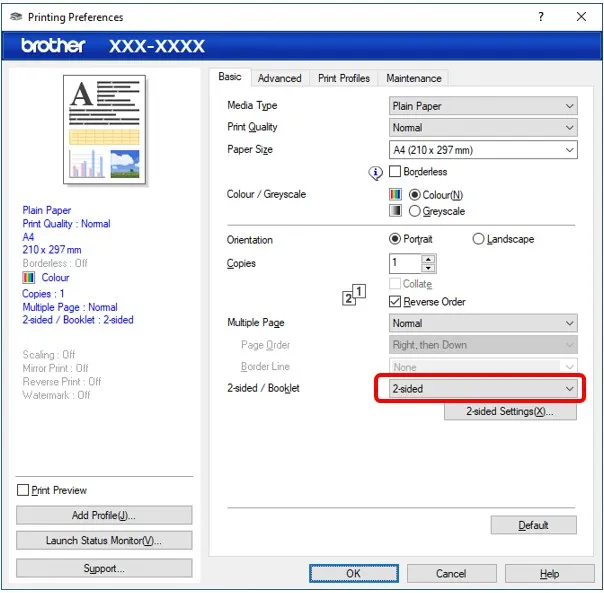Switch to the Advanced tab
The height and width of the screenshot is (593, 604).
pyautogui.click(x=279, y=78)
